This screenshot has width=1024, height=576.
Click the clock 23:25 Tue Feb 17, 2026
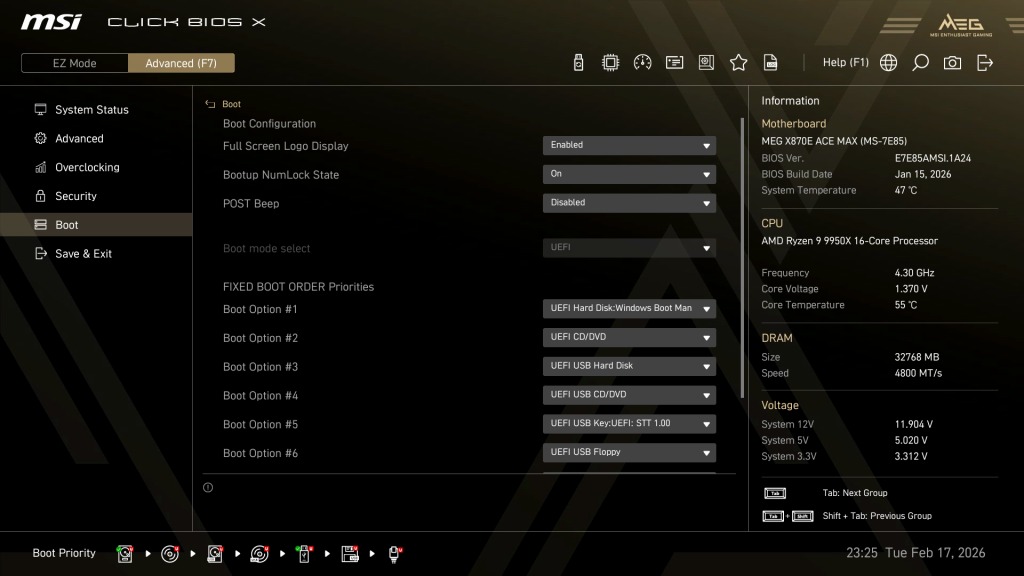[916, 552]
